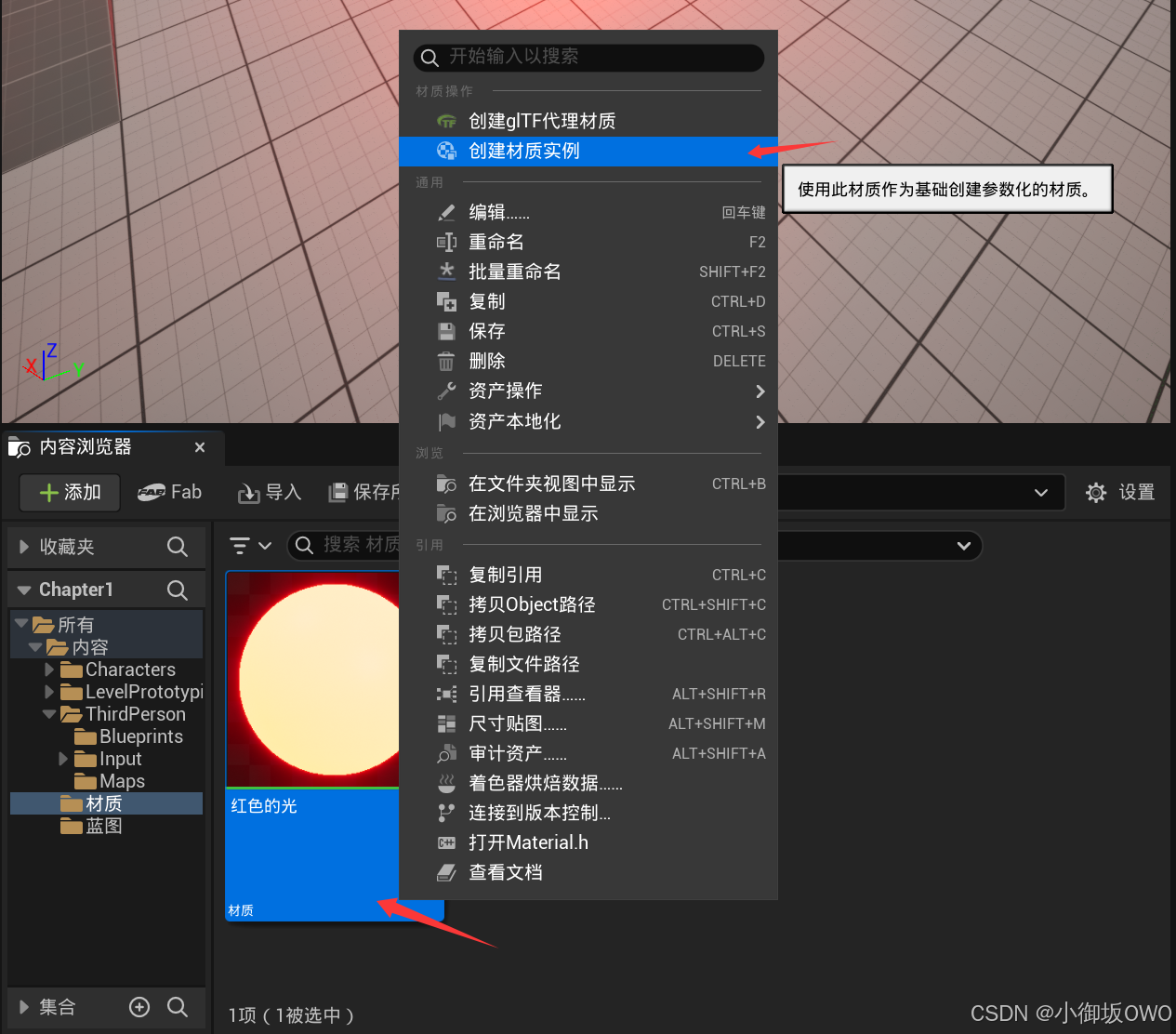Viewport: 1176px width, 1034px height.
Task: Click the search icon in the Chapter1 row
Action: pyautogui.click(x=178, y=590)
